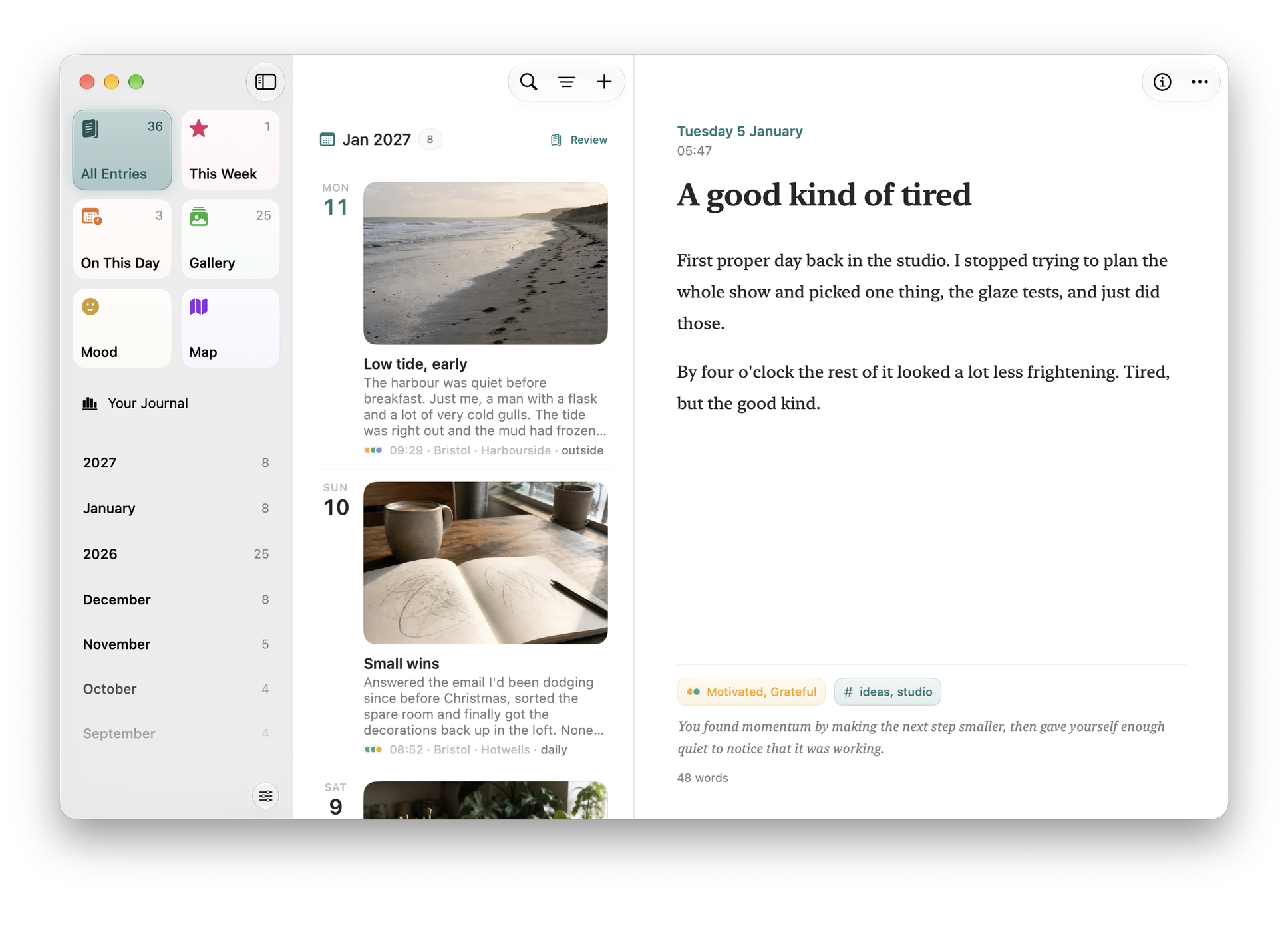Click the 8 entries count badge
The height and width of the screenshot is (931, 1288).
tap(430, 140)
